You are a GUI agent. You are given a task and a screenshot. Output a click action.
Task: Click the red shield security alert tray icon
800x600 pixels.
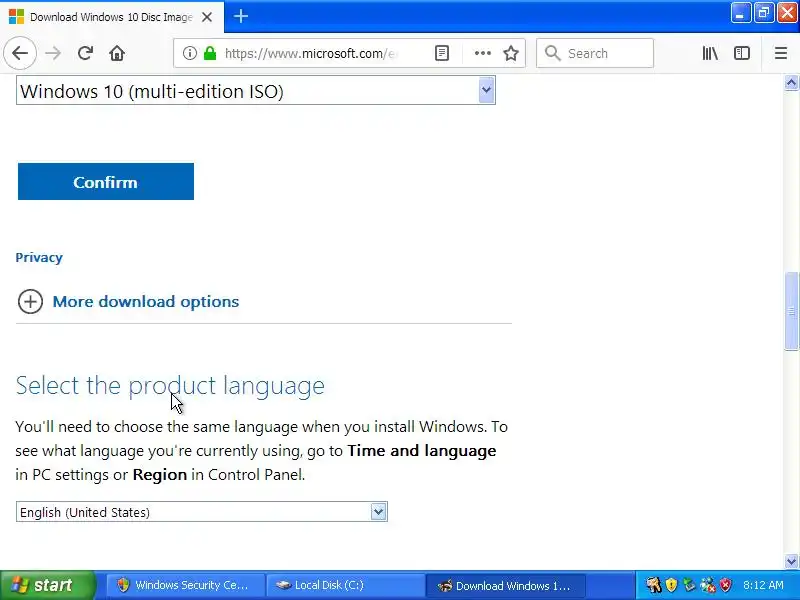[x=725, y=585]
